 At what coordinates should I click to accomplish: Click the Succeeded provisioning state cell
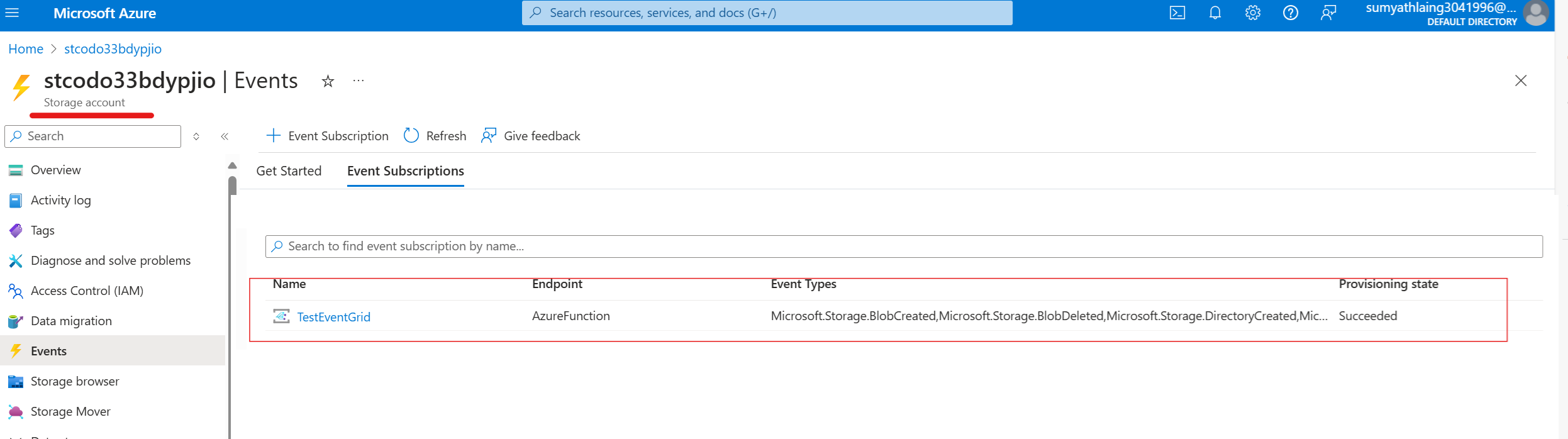coord(1368,316)
